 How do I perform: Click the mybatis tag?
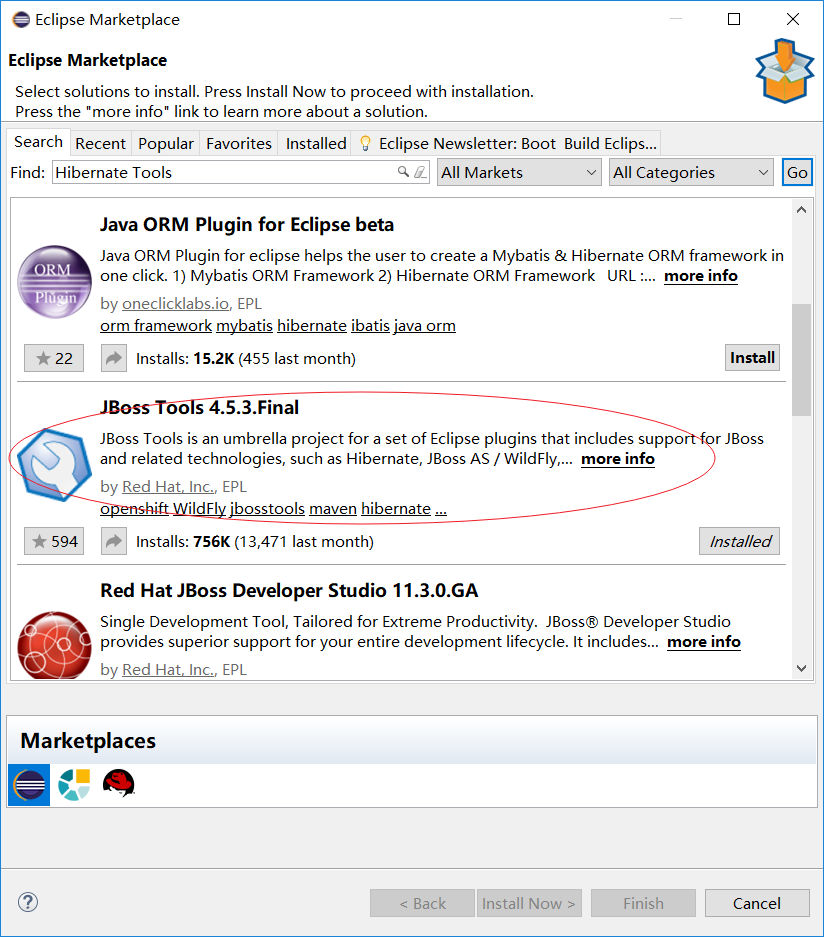pos(244,326)
